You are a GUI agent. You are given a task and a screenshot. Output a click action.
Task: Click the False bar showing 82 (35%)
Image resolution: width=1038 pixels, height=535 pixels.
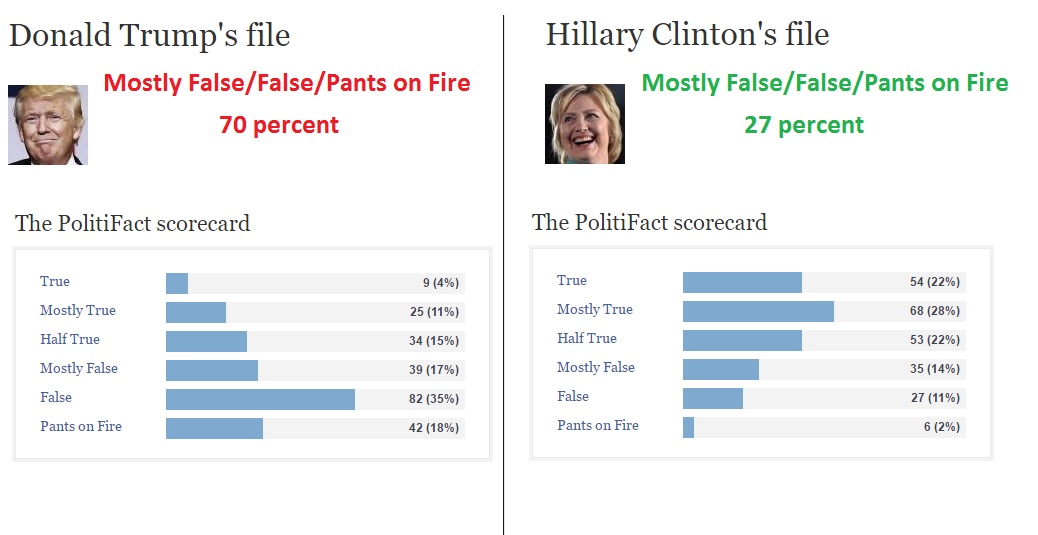click(260, 399)
